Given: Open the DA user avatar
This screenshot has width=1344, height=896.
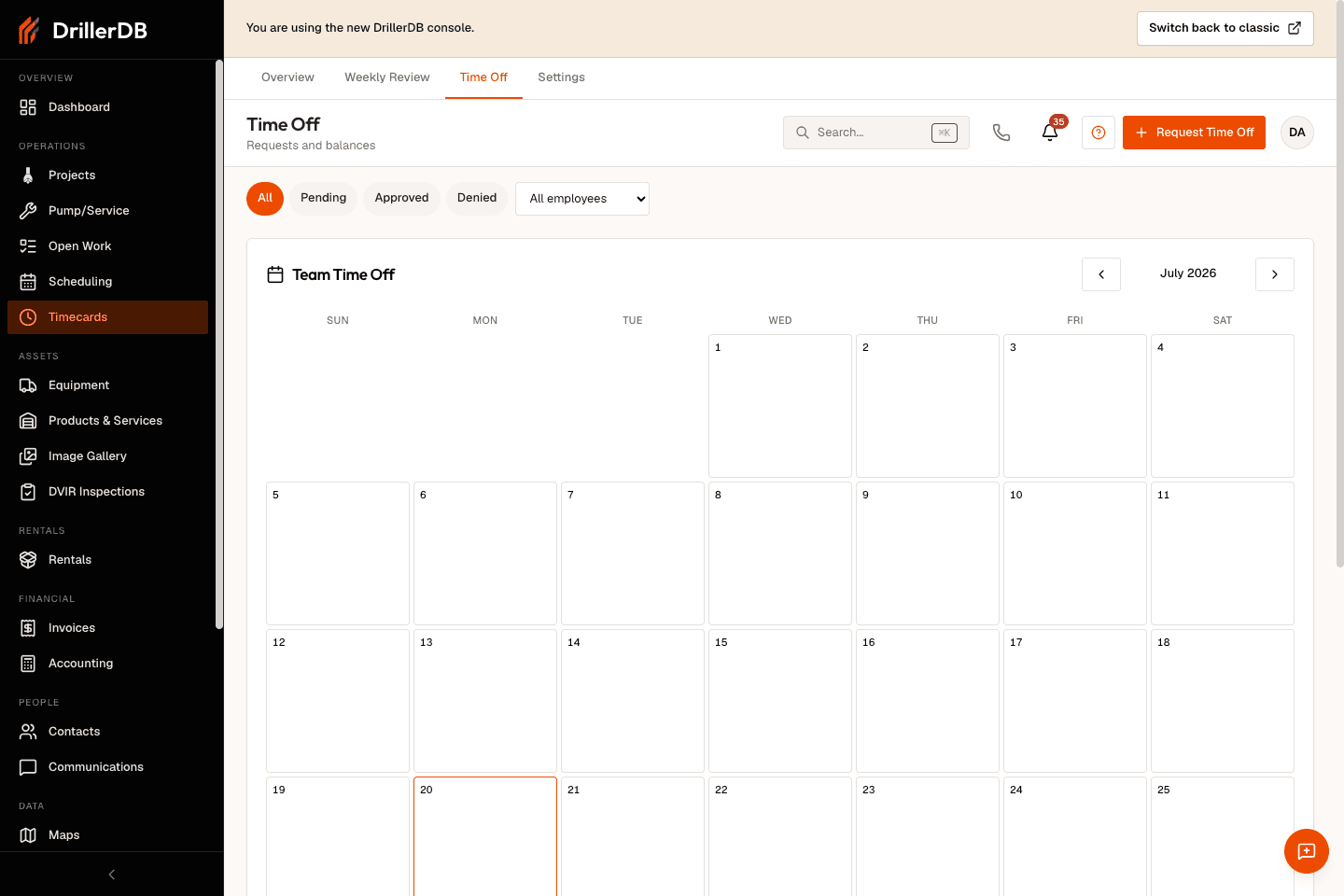Looking at the screenshot, I should [x=1297, y=133].
